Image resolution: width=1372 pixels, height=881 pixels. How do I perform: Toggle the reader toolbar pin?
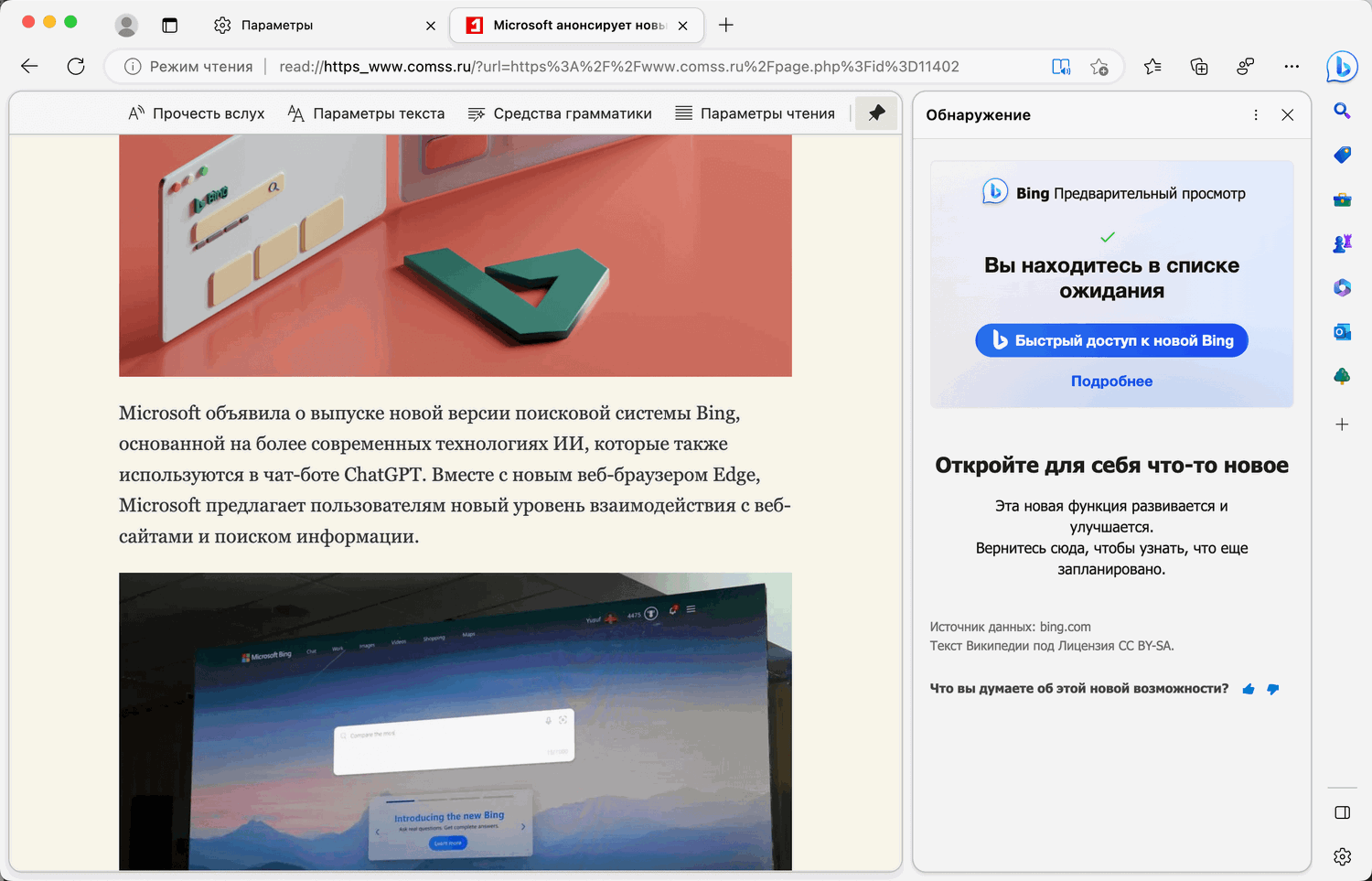(876, 113)
